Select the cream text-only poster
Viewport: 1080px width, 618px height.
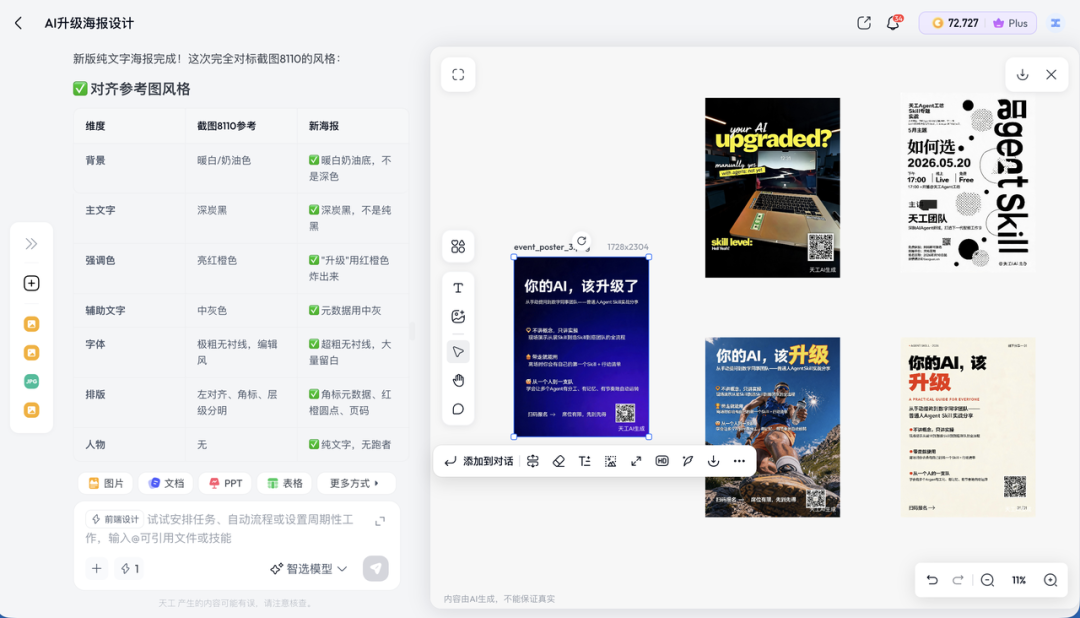[x=968, y=427]
